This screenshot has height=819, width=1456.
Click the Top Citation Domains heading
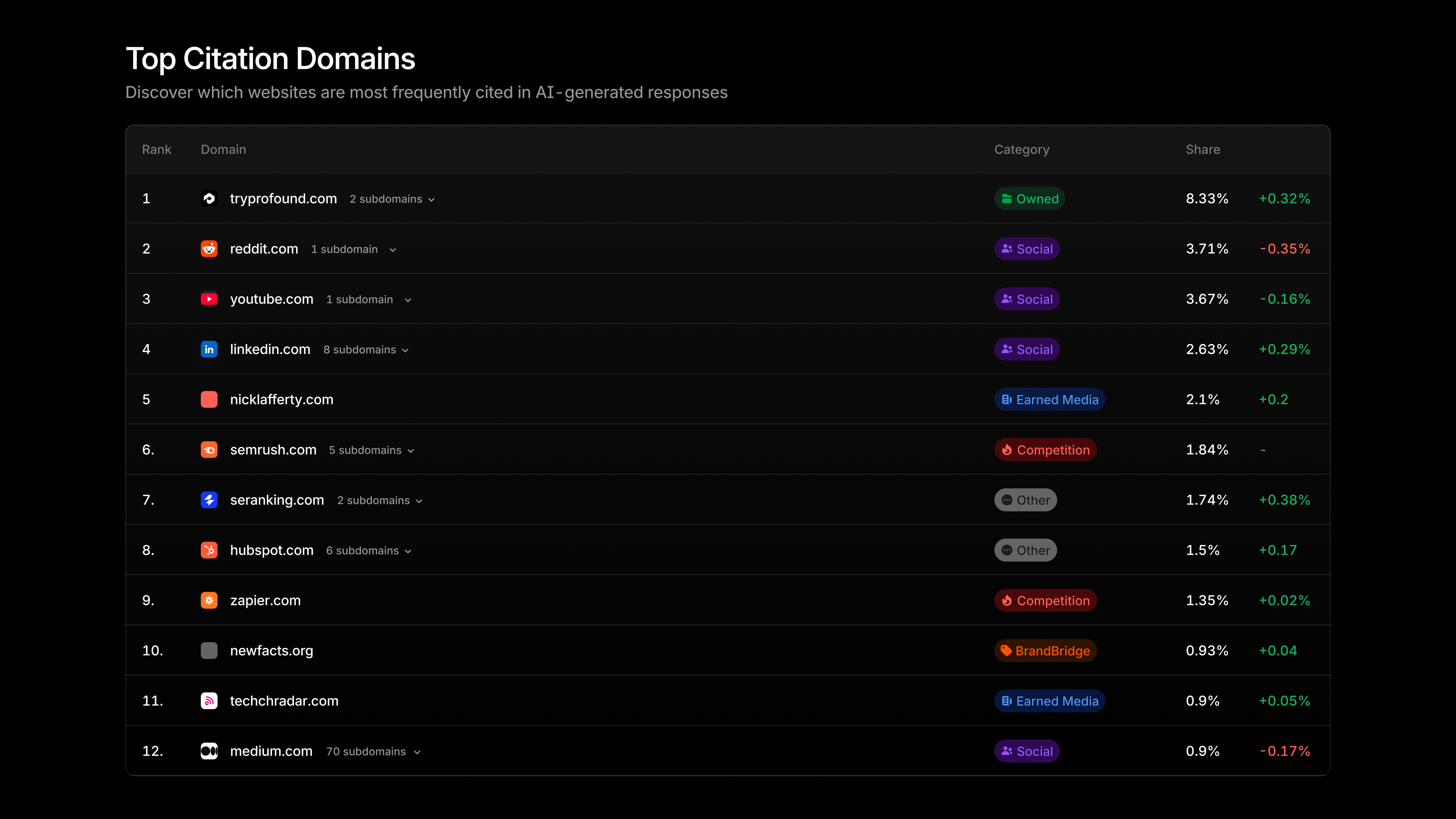(270, 59)
